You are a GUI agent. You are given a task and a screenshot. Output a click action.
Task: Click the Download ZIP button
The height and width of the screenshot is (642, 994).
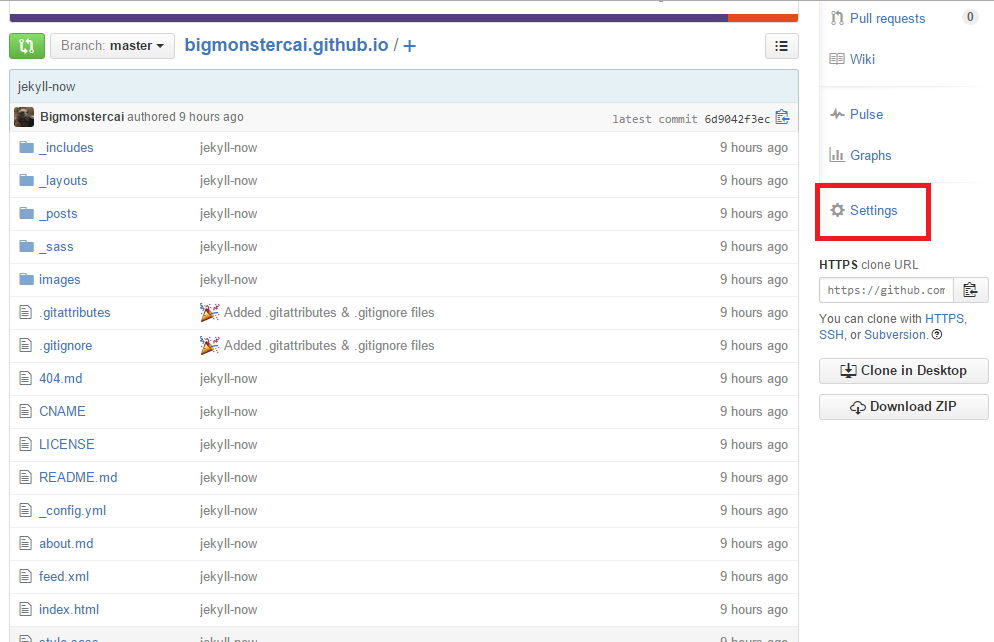(x=903, y=407)
